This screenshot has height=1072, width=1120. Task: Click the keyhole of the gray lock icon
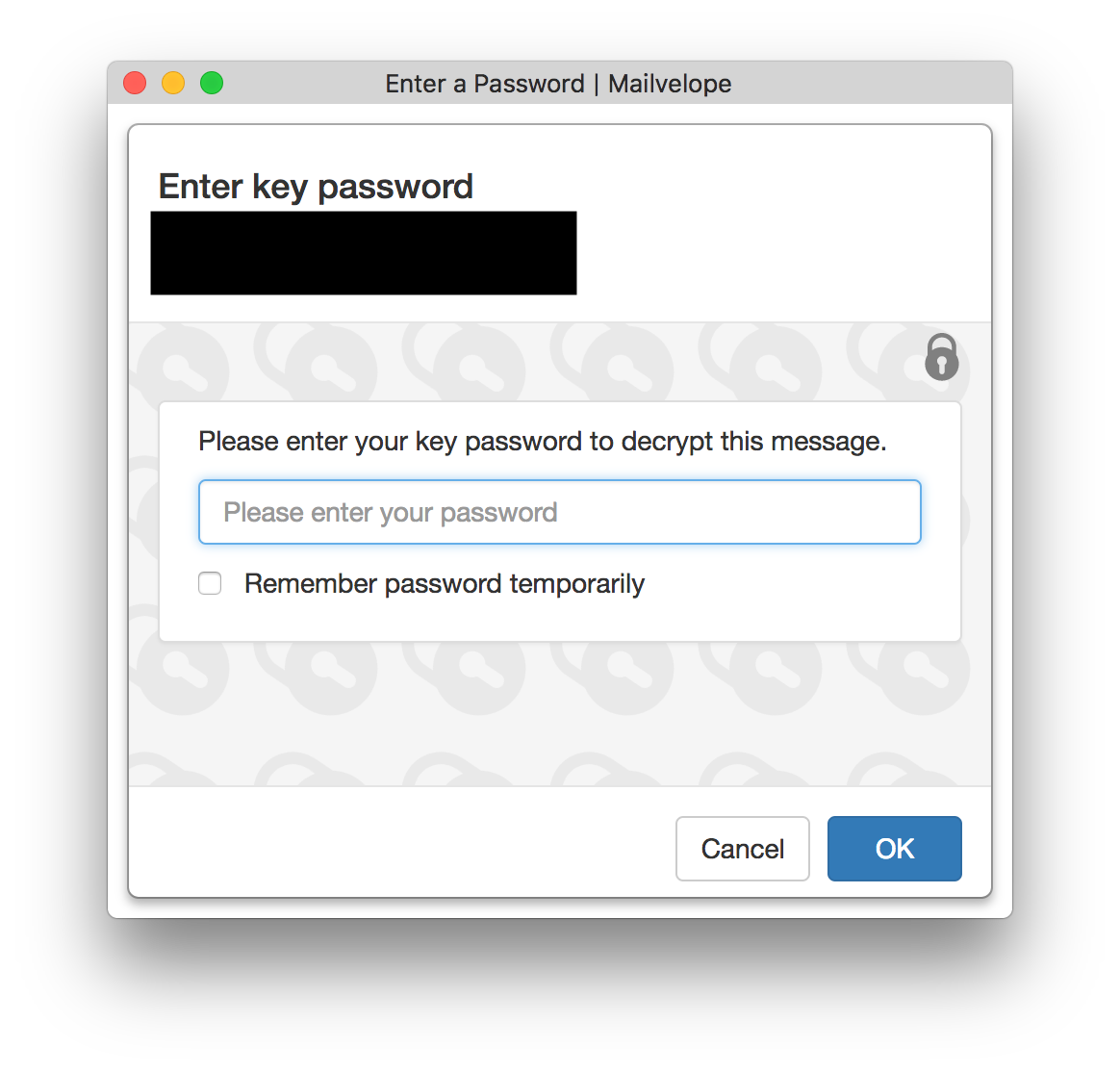[941, 367]
